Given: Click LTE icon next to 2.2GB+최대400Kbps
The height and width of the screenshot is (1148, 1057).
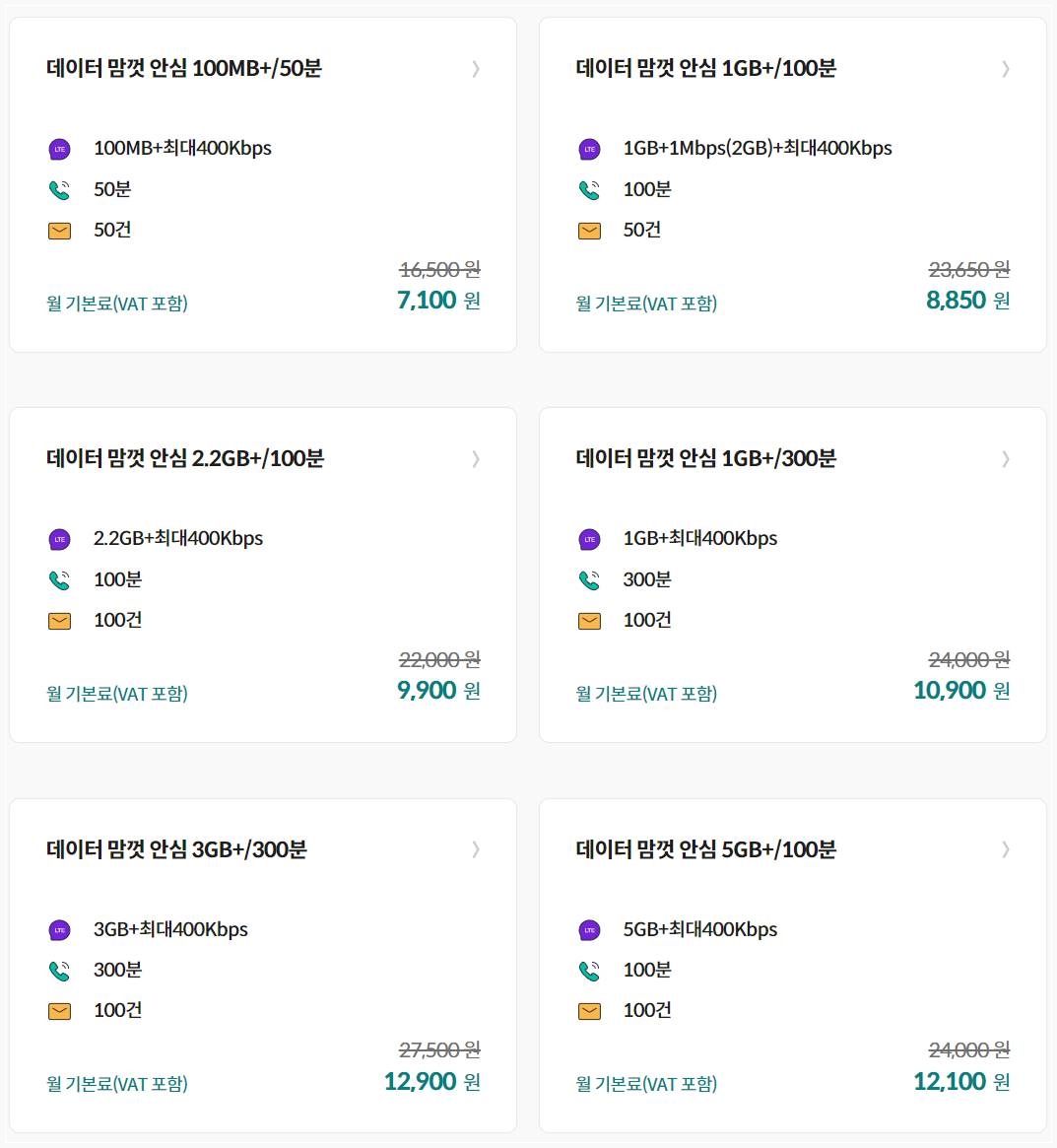Looking at the screenshot, I should 59,540.
